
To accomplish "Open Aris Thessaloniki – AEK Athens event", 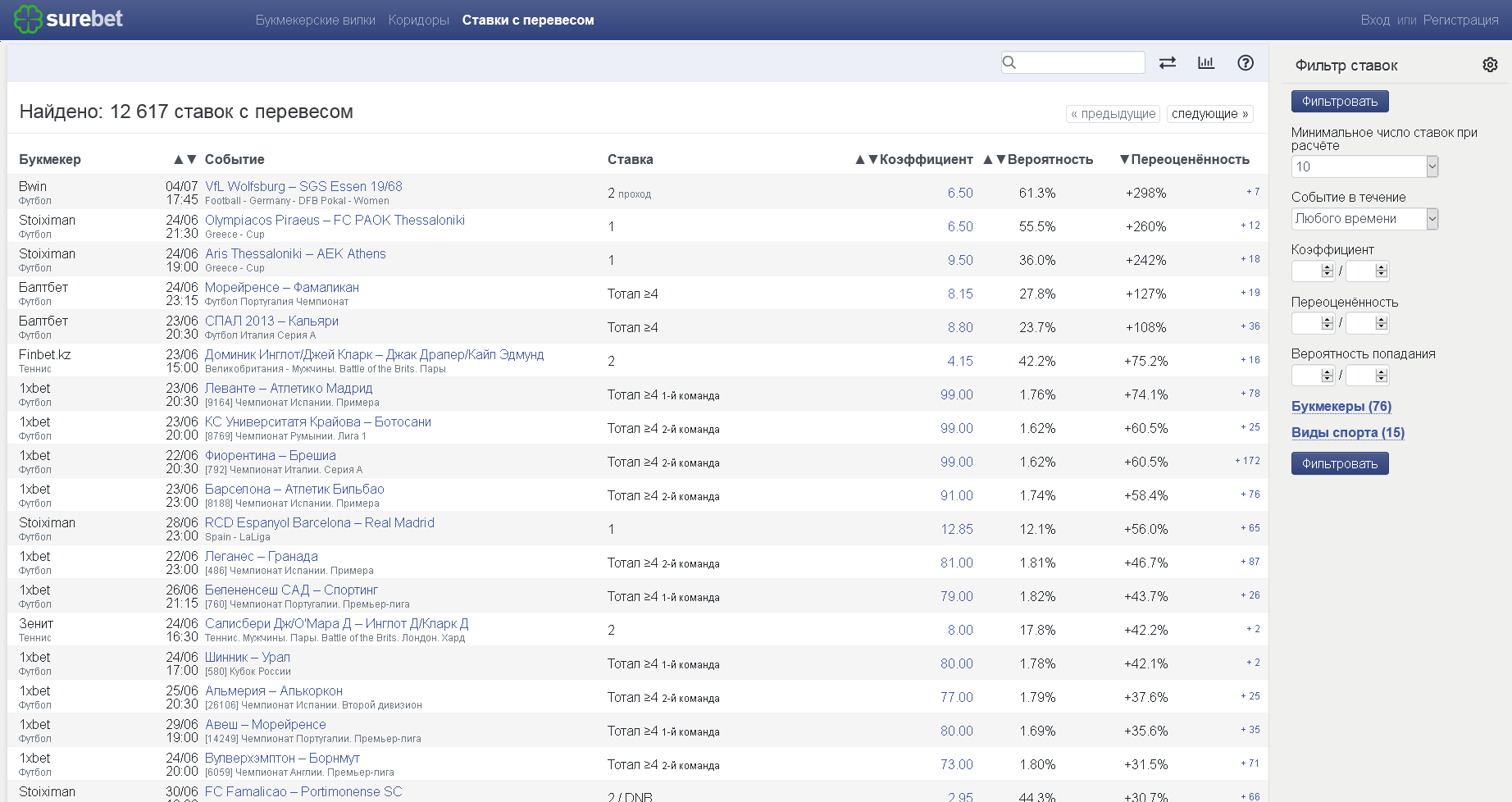I will (x=295, y=254).
